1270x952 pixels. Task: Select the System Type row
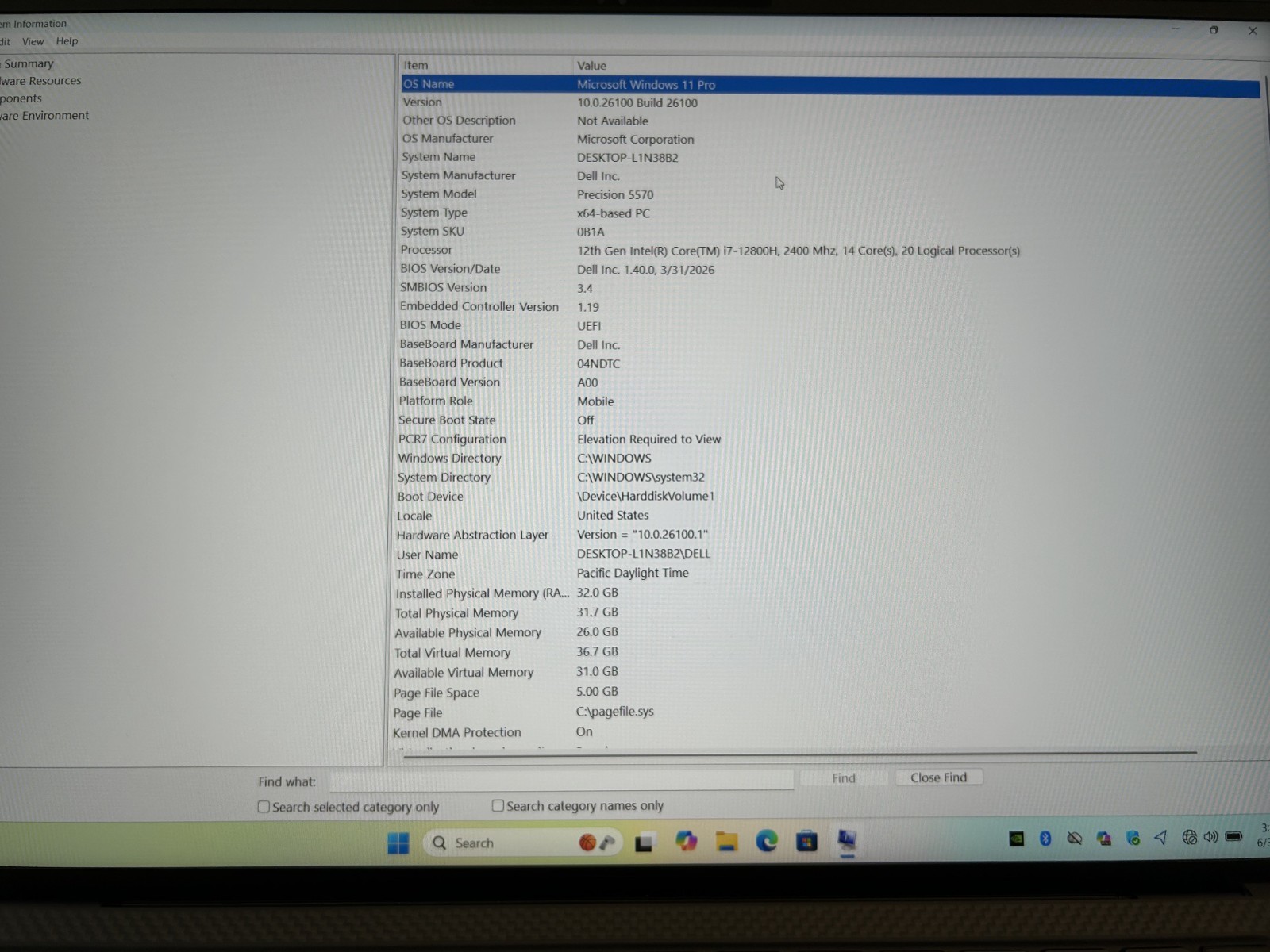[830, 213]
